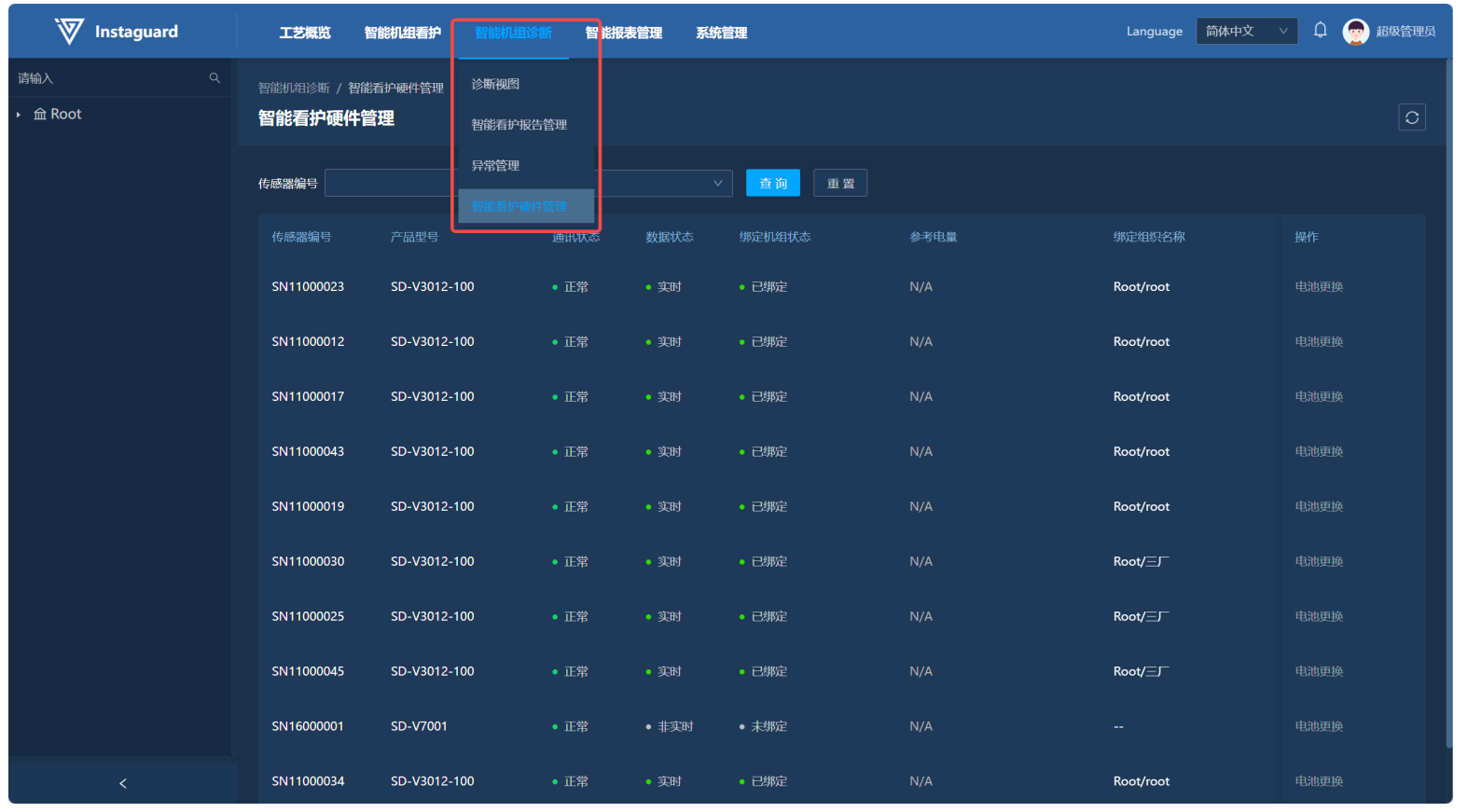Open the filter dropdown beside query button
This screenshot has height=812, width=1468.
coord(716,184)
